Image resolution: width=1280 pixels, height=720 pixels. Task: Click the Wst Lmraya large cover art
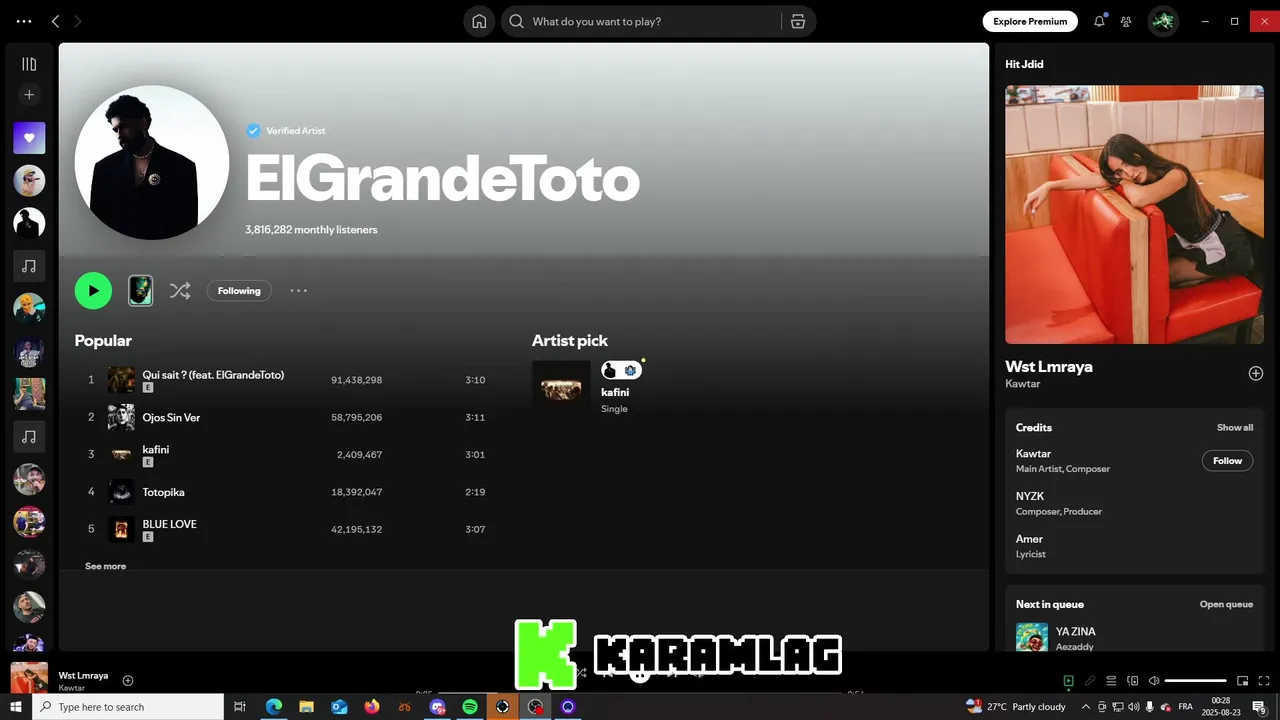pos(1134,214)
